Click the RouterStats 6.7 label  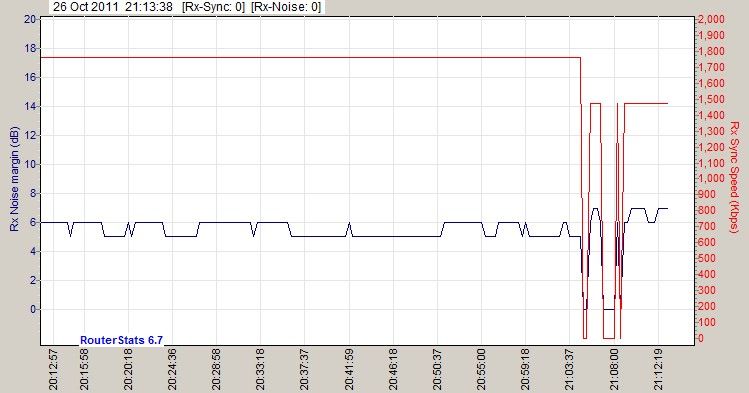click(121, 340)
